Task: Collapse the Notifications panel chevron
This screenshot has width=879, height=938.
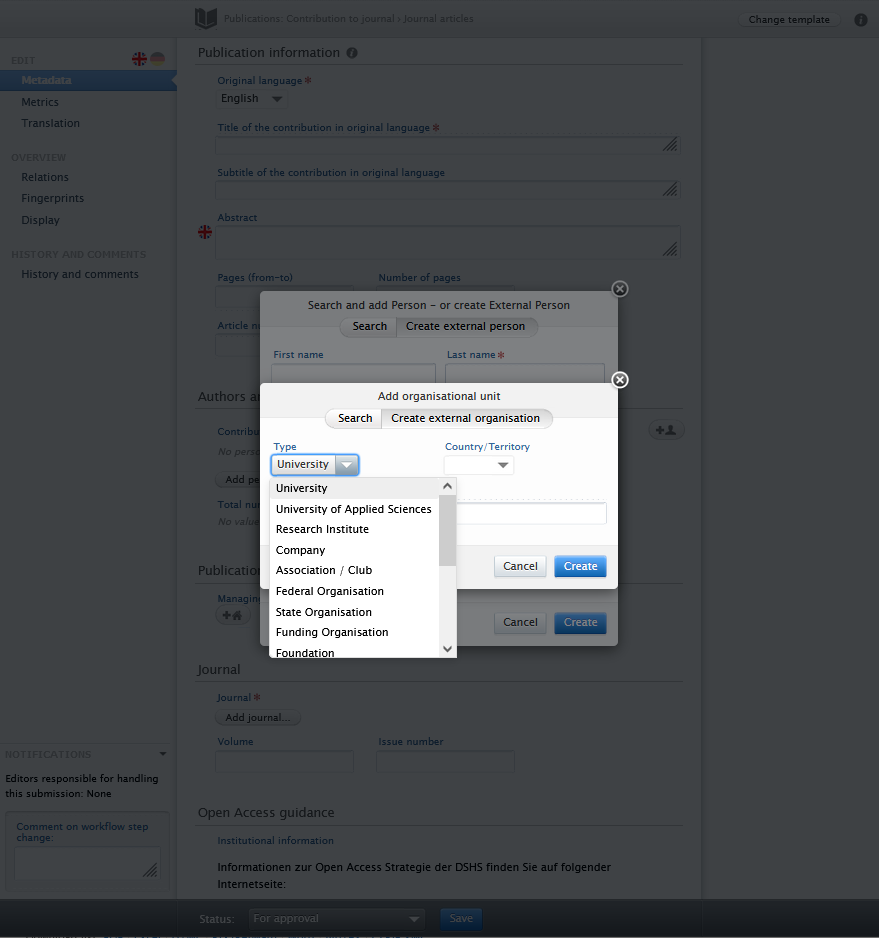Action: tap(163, 754)
